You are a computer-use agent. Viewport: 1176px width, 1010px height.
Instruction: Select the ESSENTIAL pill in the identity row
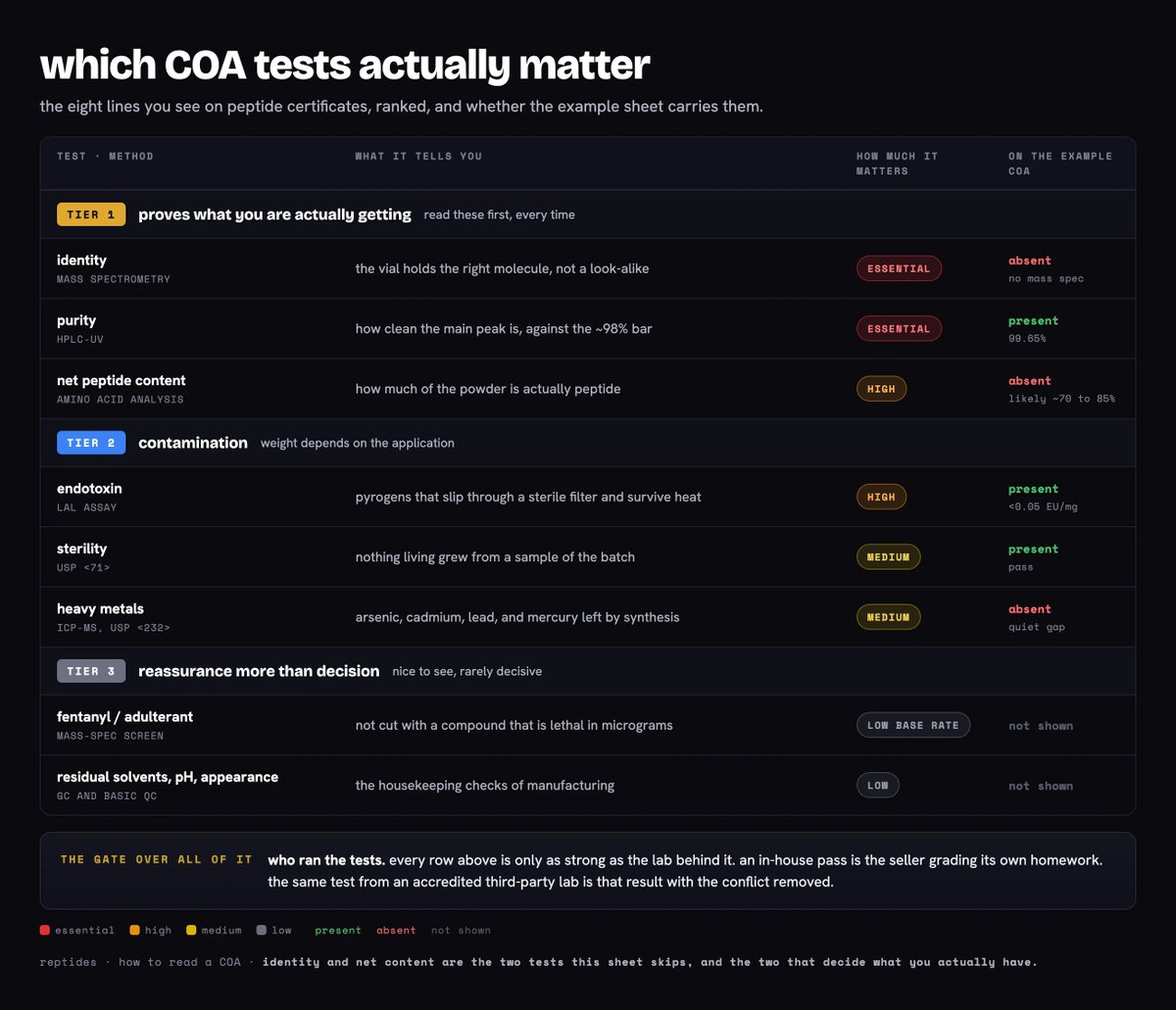(899, 268)
